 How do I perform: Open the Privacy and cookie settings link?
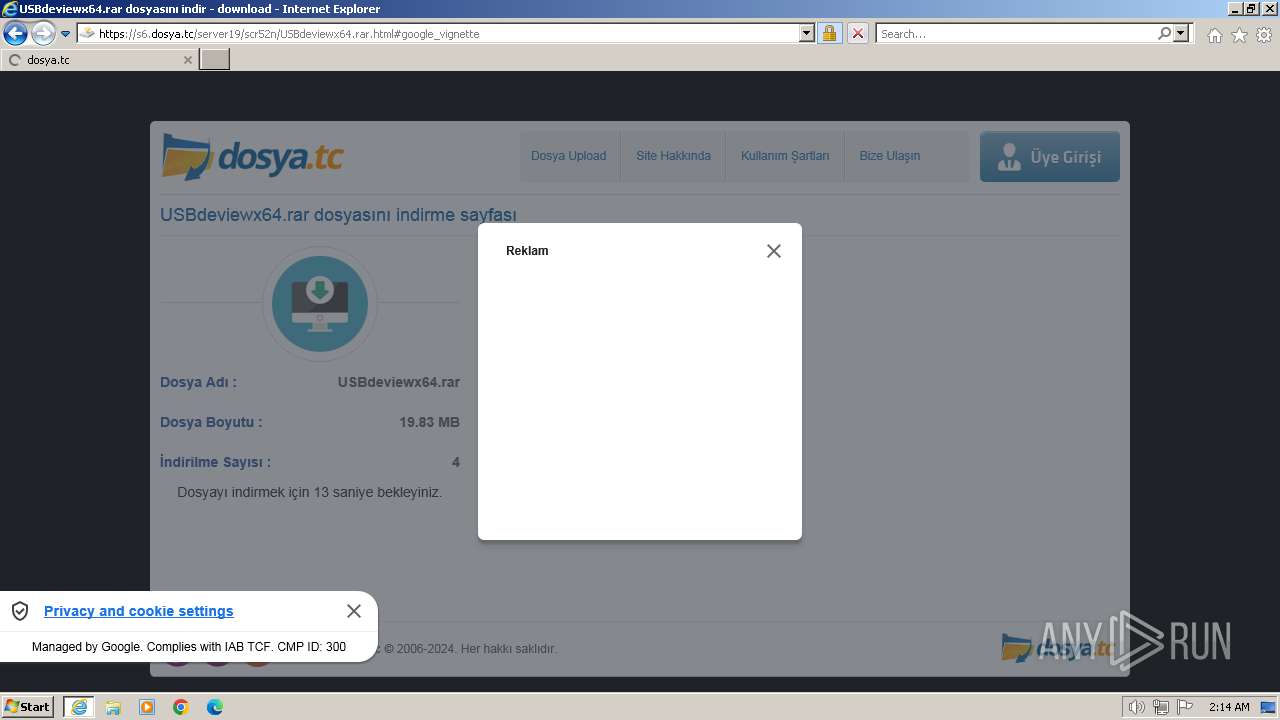pos(139,611)
